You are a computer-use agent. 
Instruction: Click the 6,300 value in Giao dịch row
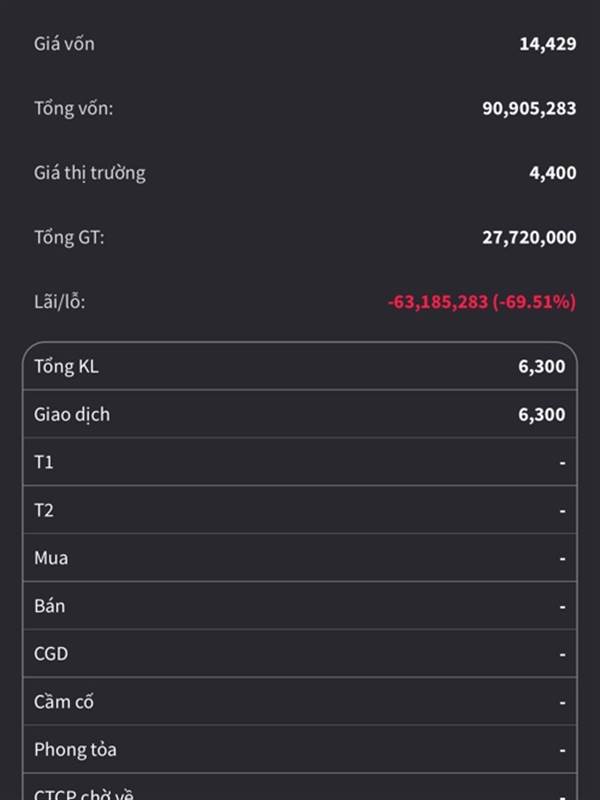(x=541, y=414)
